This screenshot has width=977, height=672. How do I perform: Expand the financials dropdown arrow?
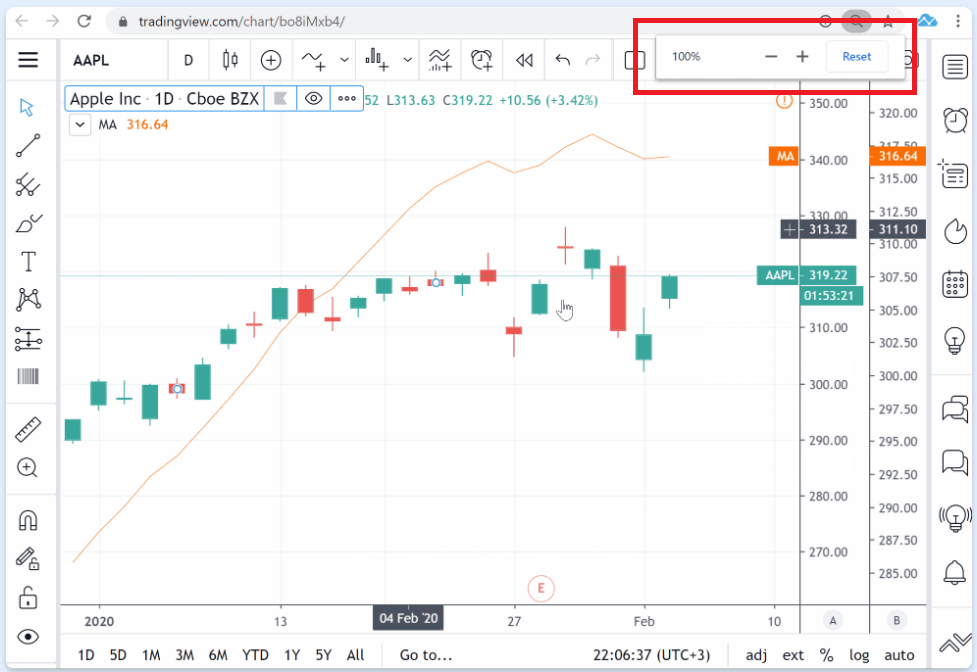tap(407, 60)
